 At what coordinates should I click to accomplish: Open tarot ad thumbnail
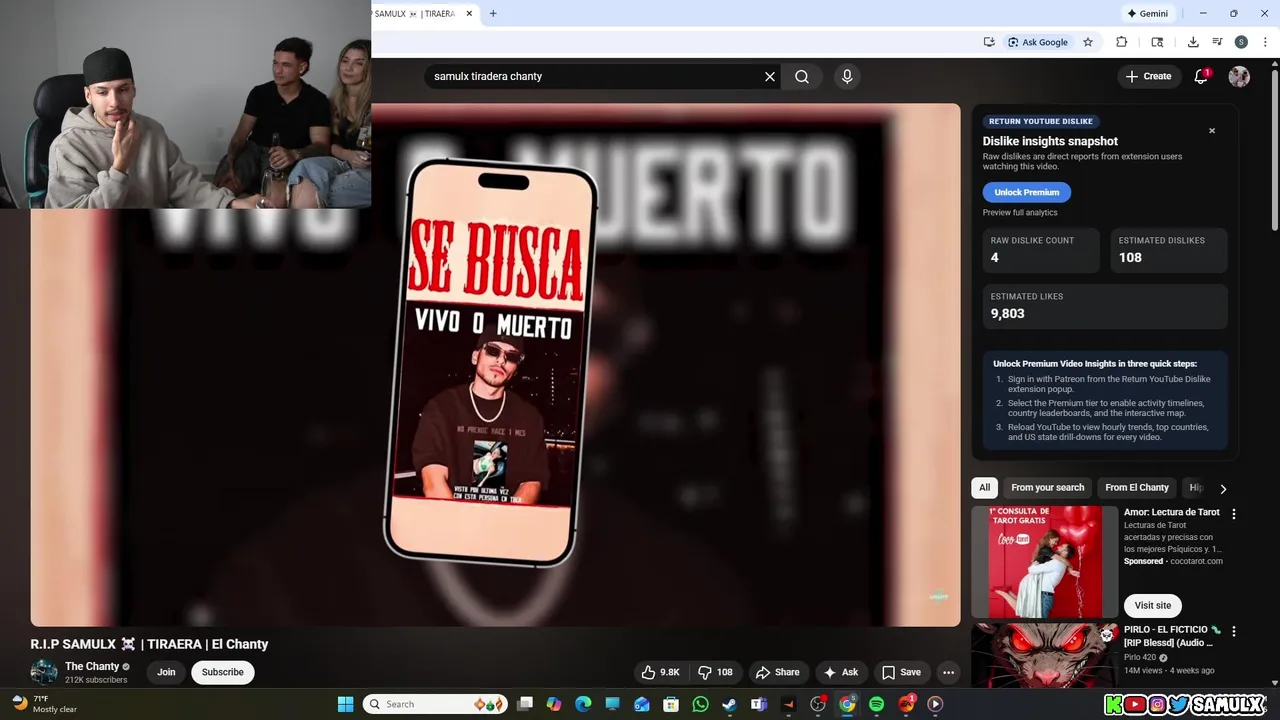coord(1044,561)
